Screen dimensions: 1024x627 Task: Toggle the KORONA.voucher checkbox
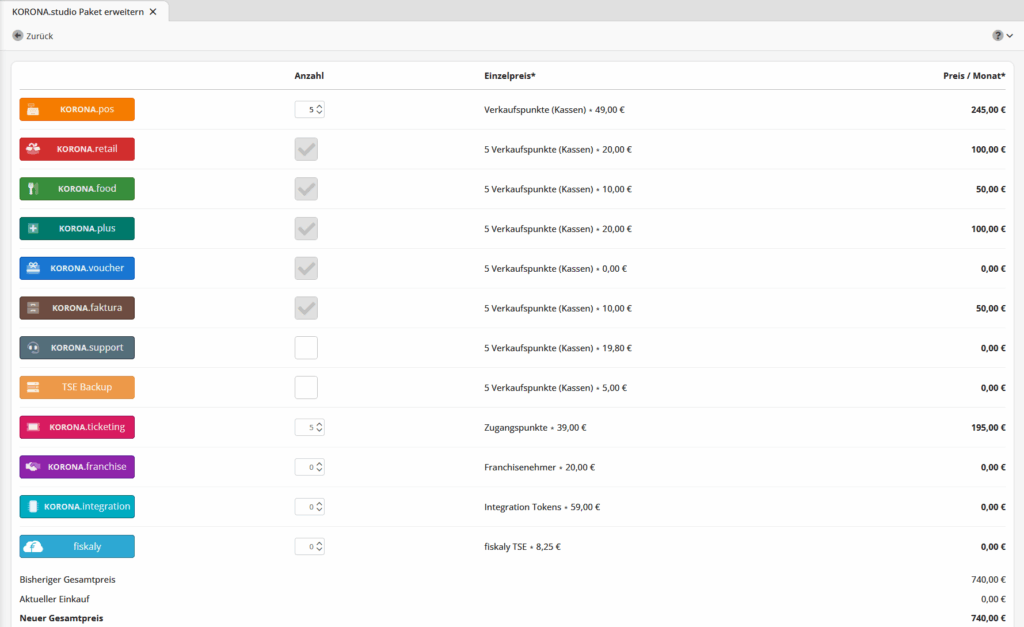306,268
